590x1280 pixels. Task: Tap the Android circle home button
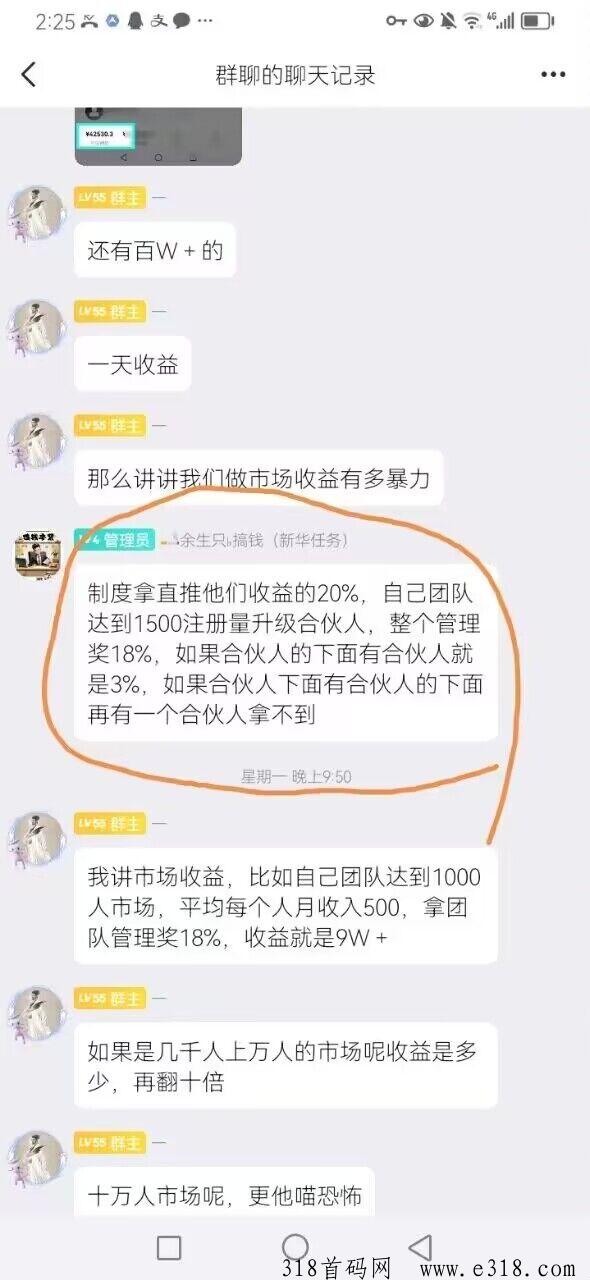(295, 1246)
